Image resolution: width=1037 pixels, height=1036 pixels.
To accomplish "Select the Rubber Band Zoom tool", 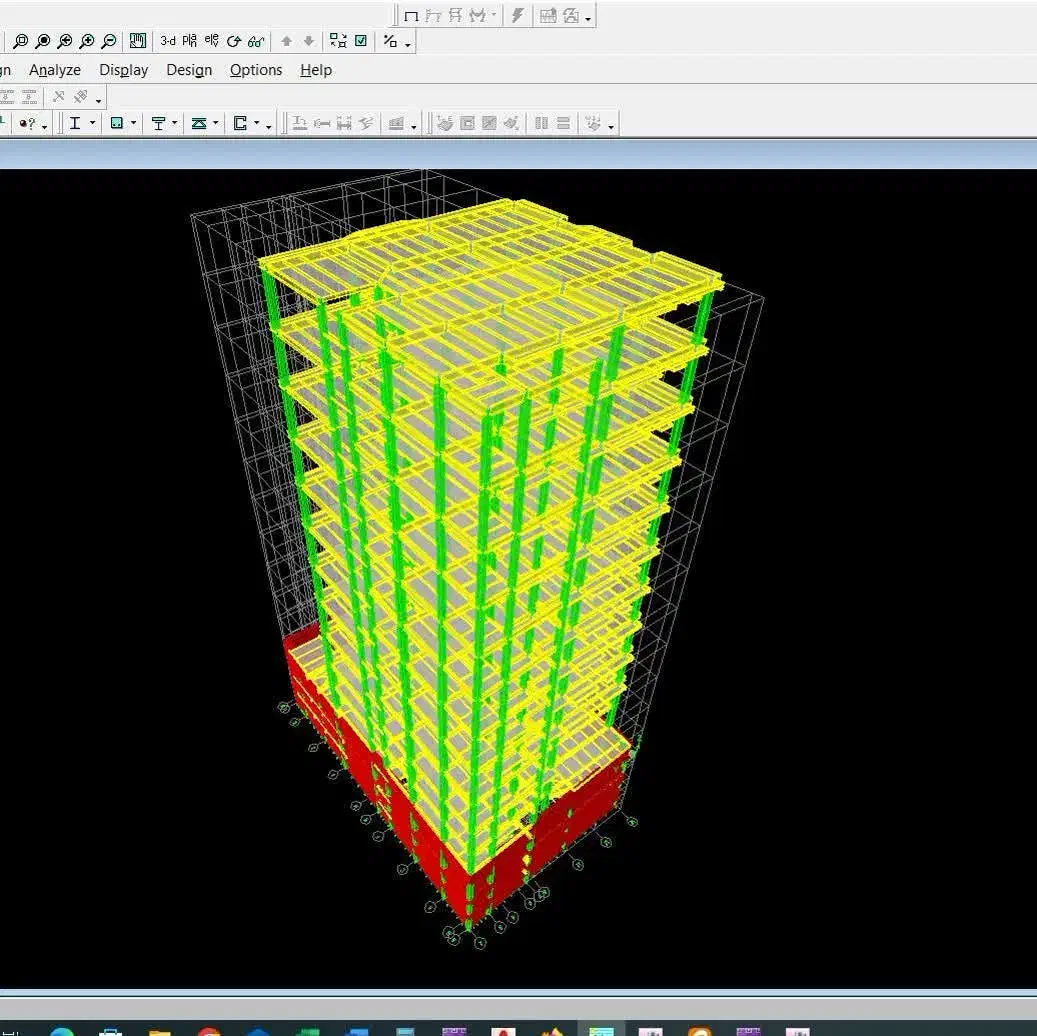I will coord(20,41).
